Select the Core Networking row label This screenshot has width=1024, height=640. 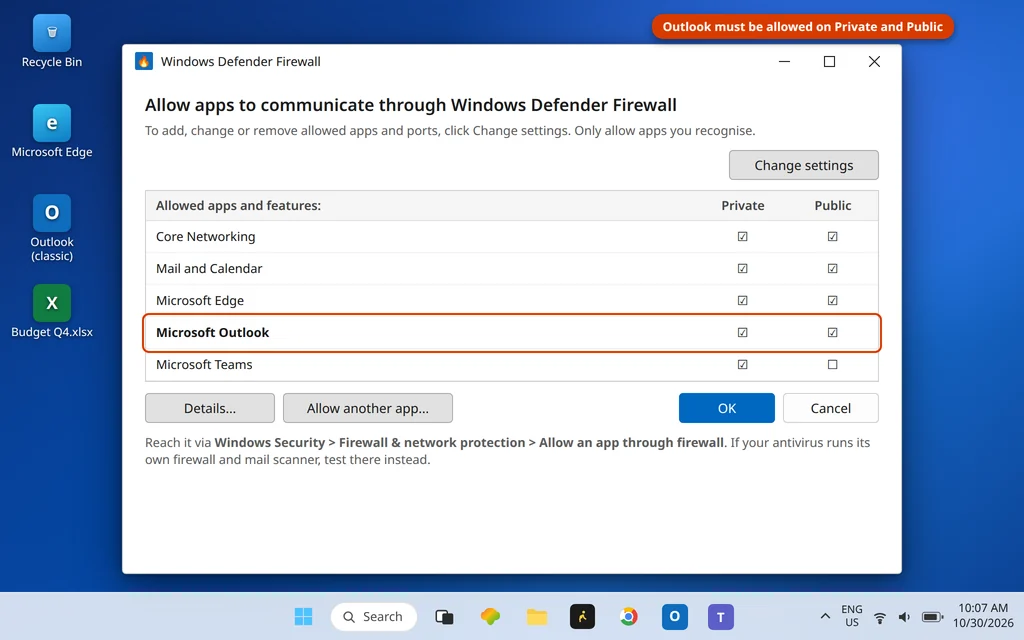pos(206,236)
